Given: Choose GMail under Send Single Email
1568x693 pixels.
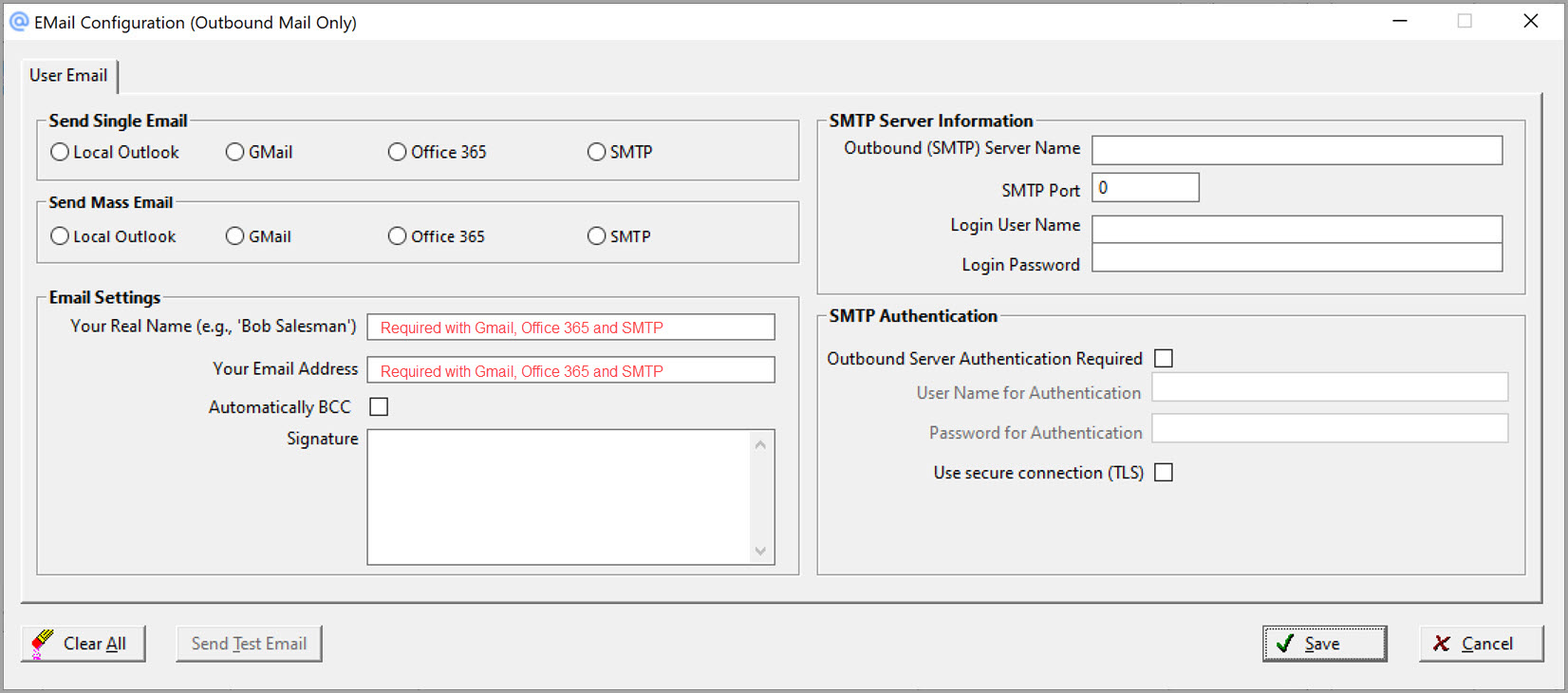Looking at the screenshot, I should 235,152.
